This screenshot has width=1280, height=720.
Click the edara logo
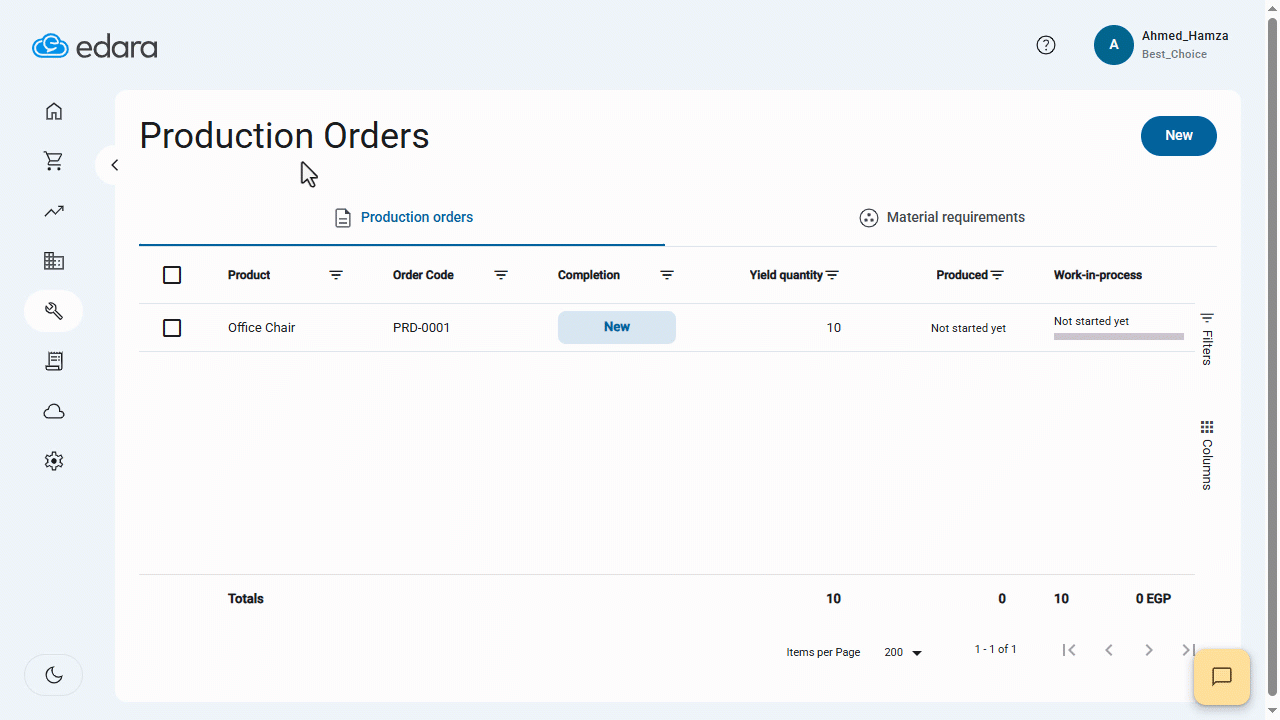95,46
